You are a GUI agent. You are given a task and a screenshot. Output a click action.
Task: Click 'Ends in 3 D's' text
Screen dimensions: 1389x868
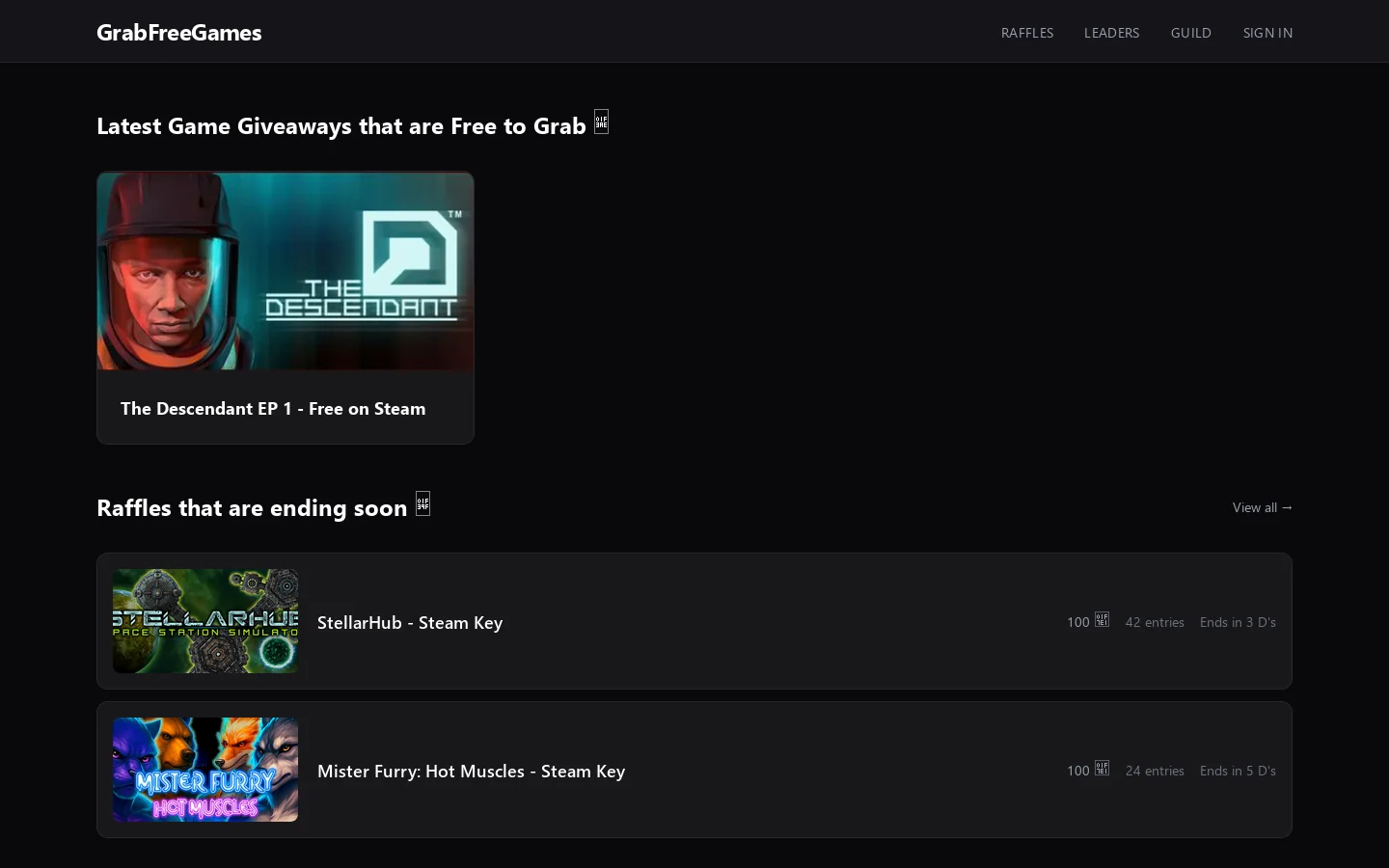[1238, 622]
